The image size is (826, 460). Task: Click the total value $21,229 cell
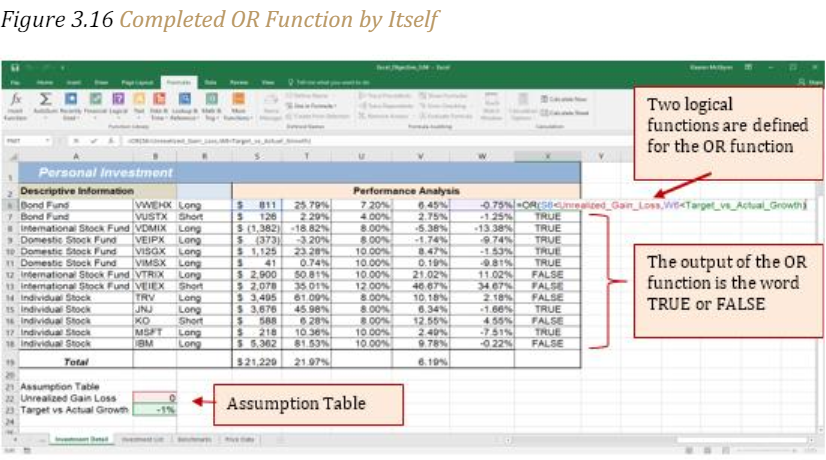[257, 361]
